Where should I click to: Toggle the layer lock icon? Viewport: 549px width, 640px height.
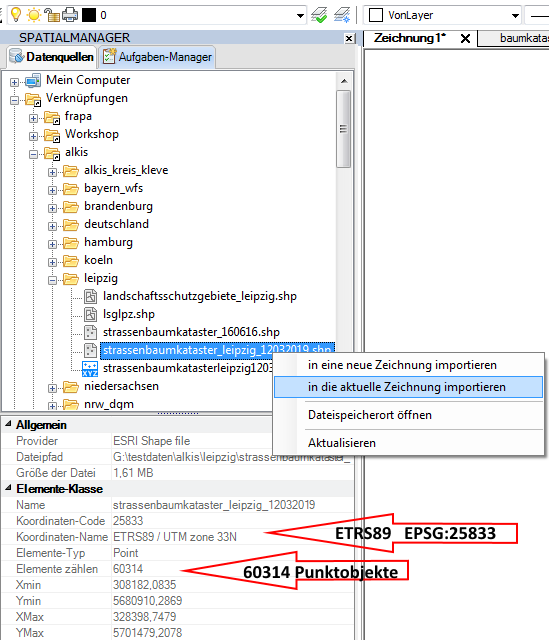pyautogui.click(x=52, y=15)
